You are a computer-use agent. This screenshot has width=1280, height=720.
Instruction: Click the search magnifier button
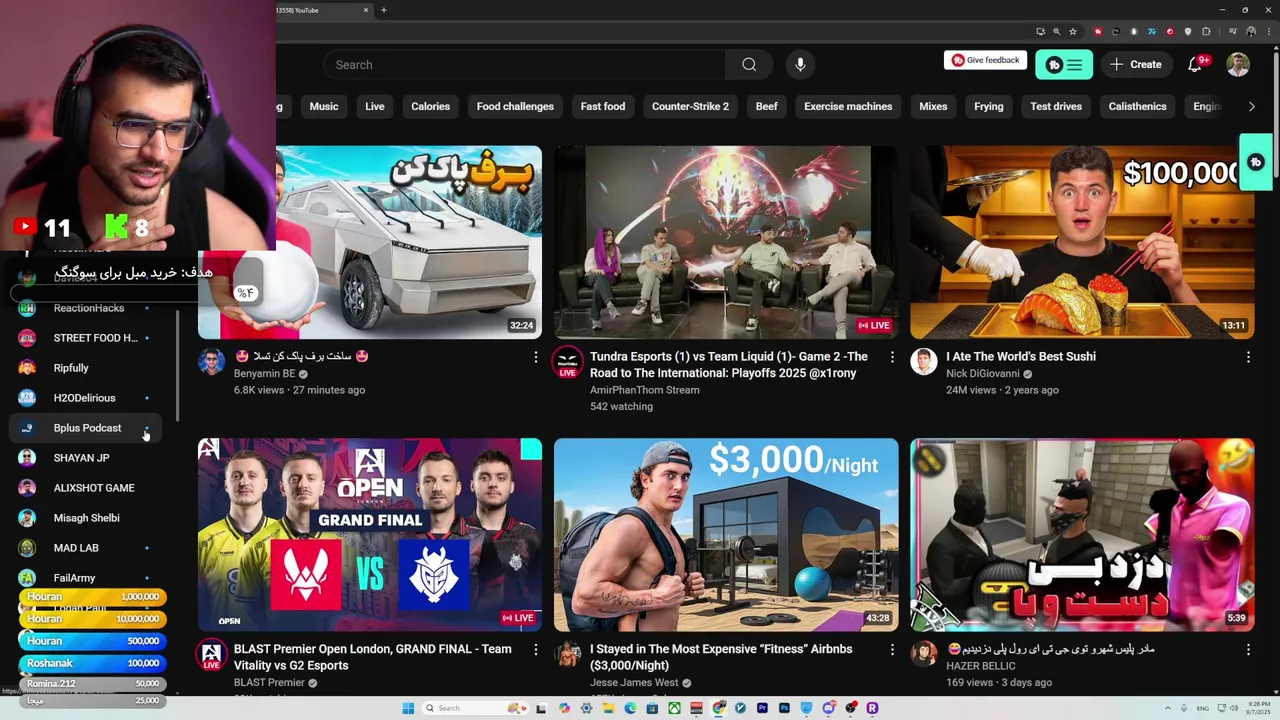click(749, 65)
